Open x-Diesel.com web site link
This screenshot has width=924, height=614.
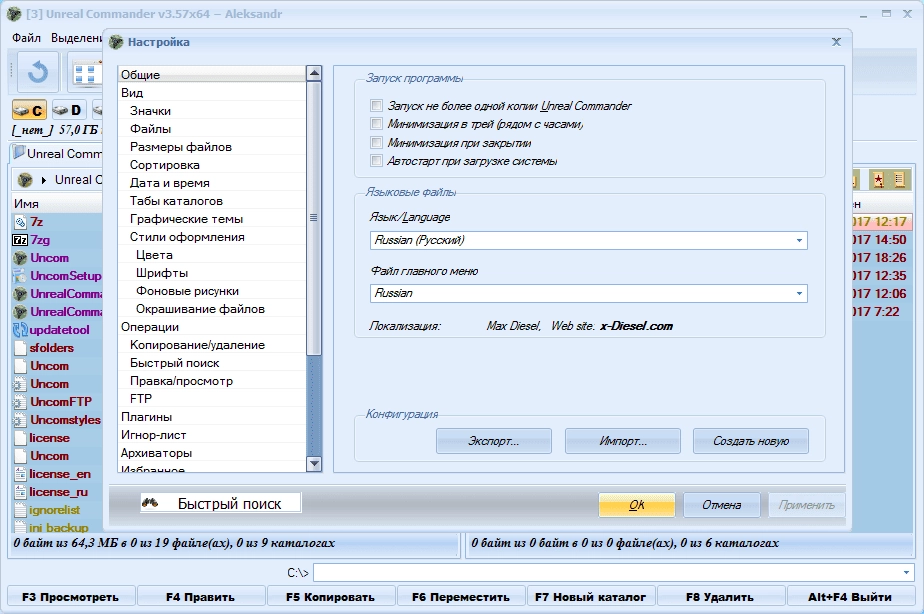636,326
